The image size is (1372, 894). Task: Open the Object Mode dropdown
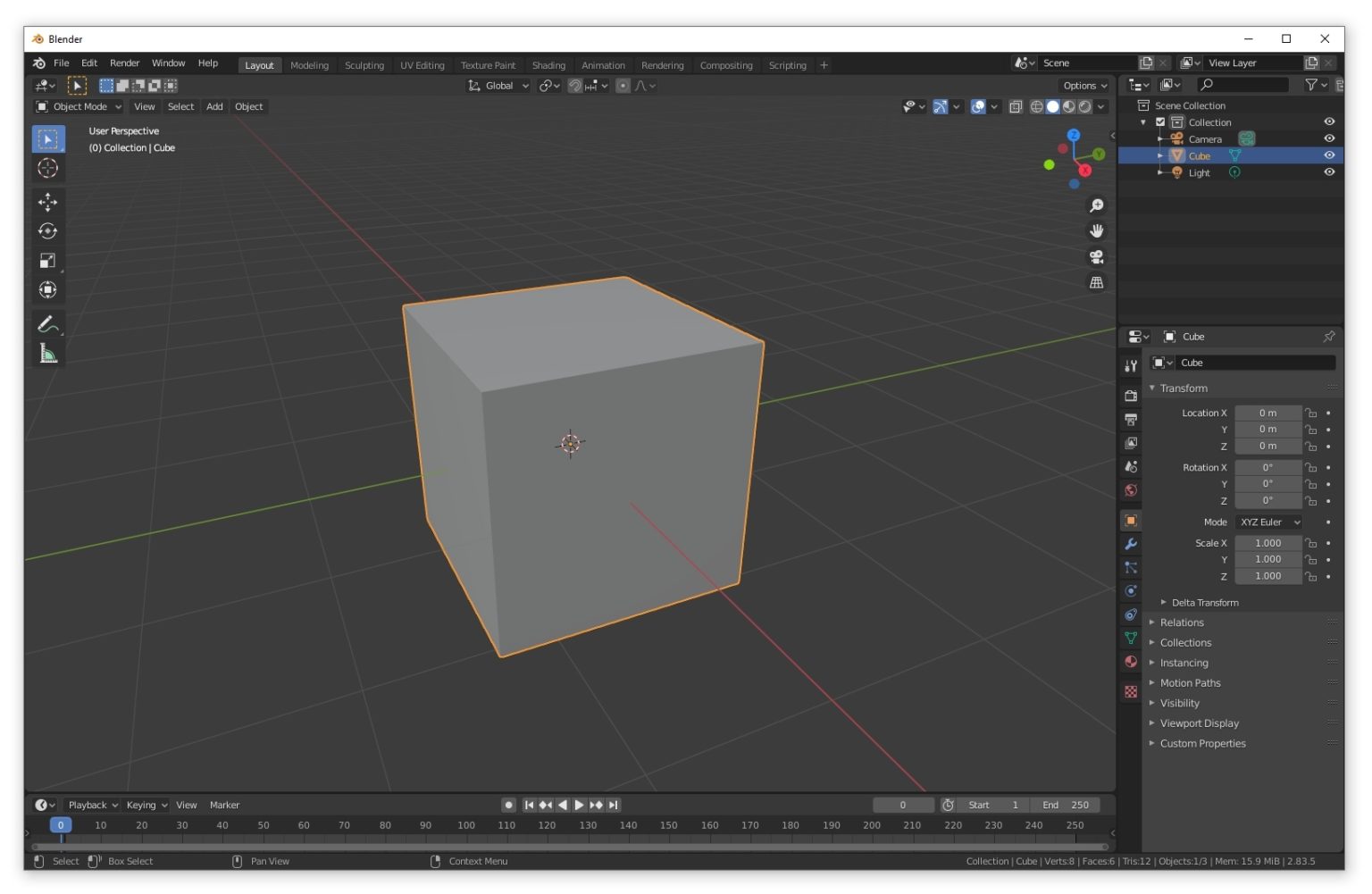pos(79,106)
